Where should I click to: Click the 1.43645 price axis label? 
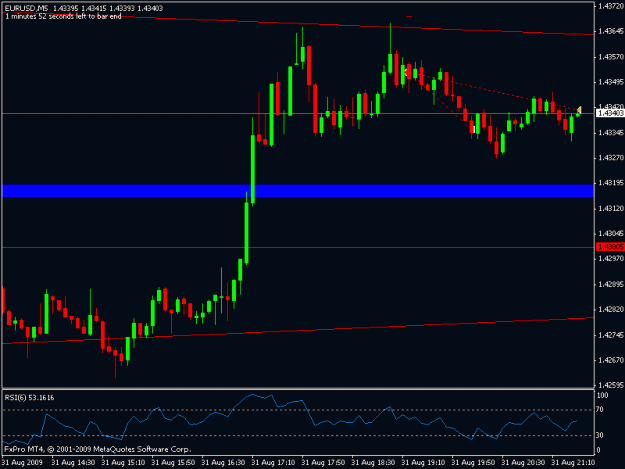tap(611, 31)
